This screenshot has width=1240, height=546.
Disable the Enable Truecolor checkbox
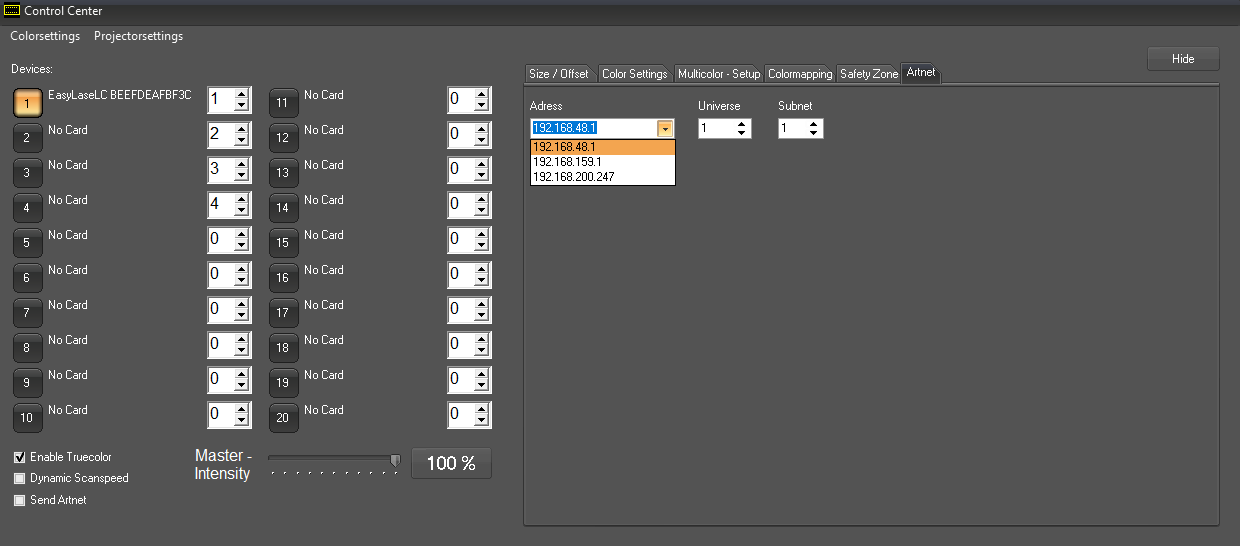click(19, 457)
